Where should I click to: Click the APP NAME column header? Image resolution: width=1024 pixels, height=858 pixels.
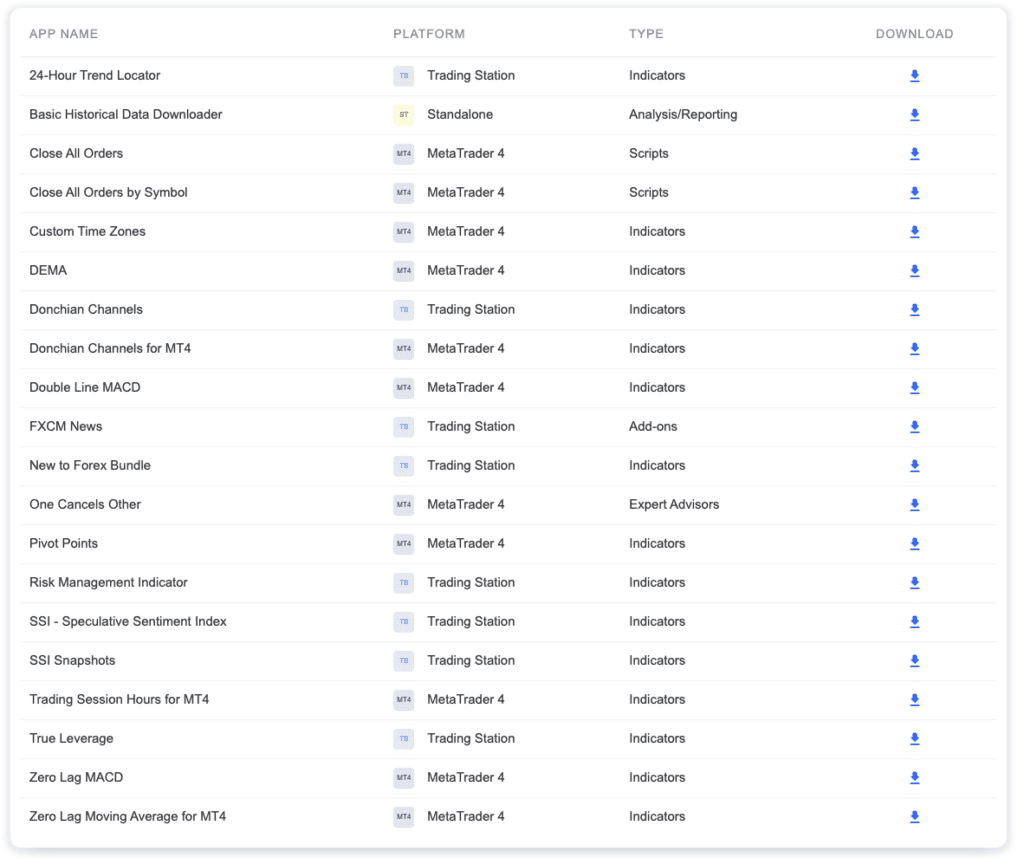(x=63, y=34)
